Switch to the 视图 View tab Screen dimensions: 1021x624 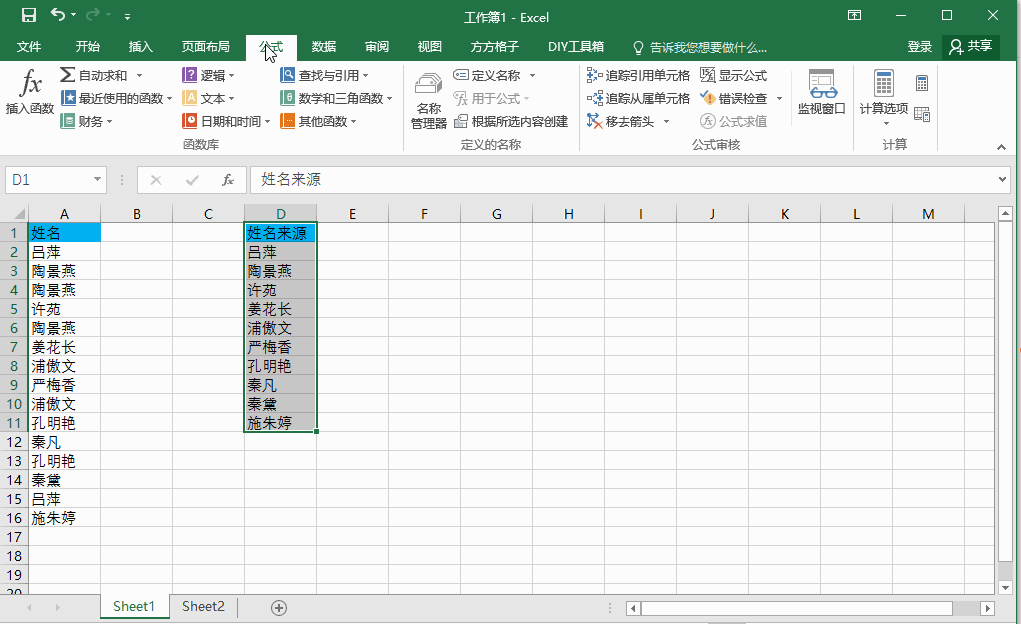[x=429, y=47]
